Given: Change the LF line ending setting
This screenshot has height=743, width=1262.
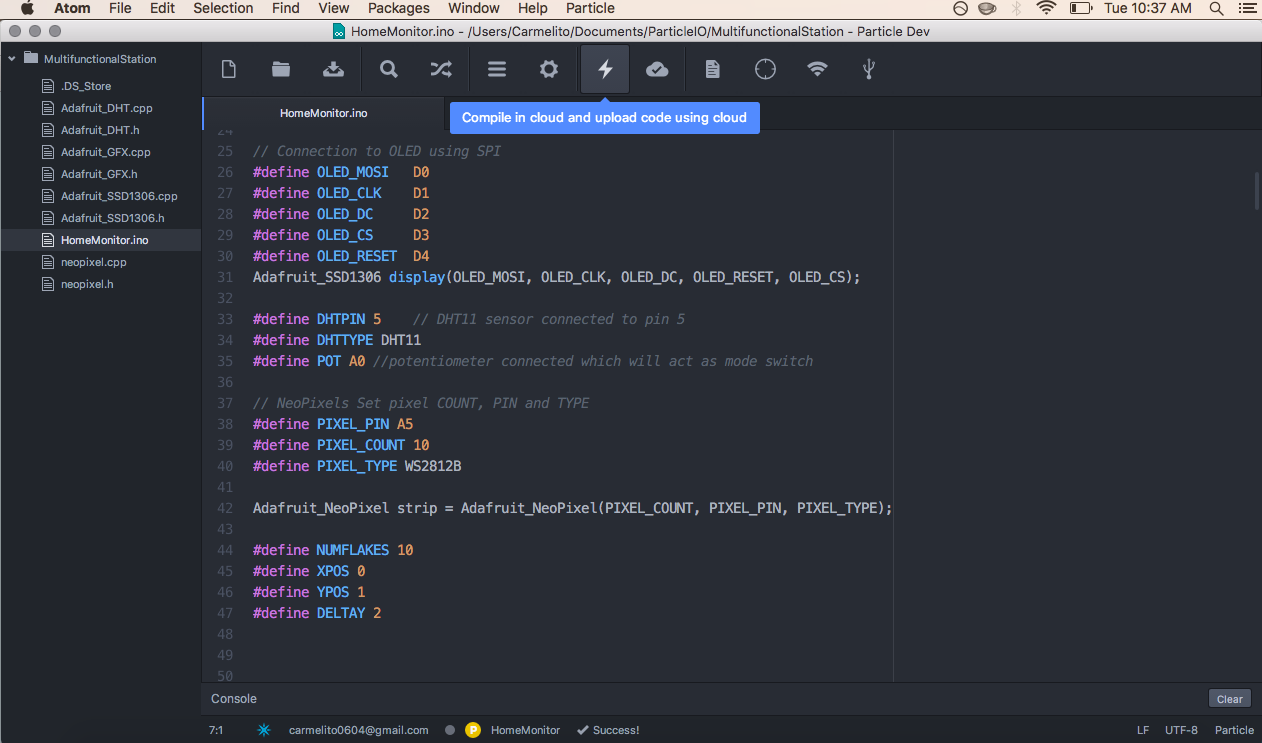Looking at the screenshot, I should pyautogui.click(x=1143, y=730).
